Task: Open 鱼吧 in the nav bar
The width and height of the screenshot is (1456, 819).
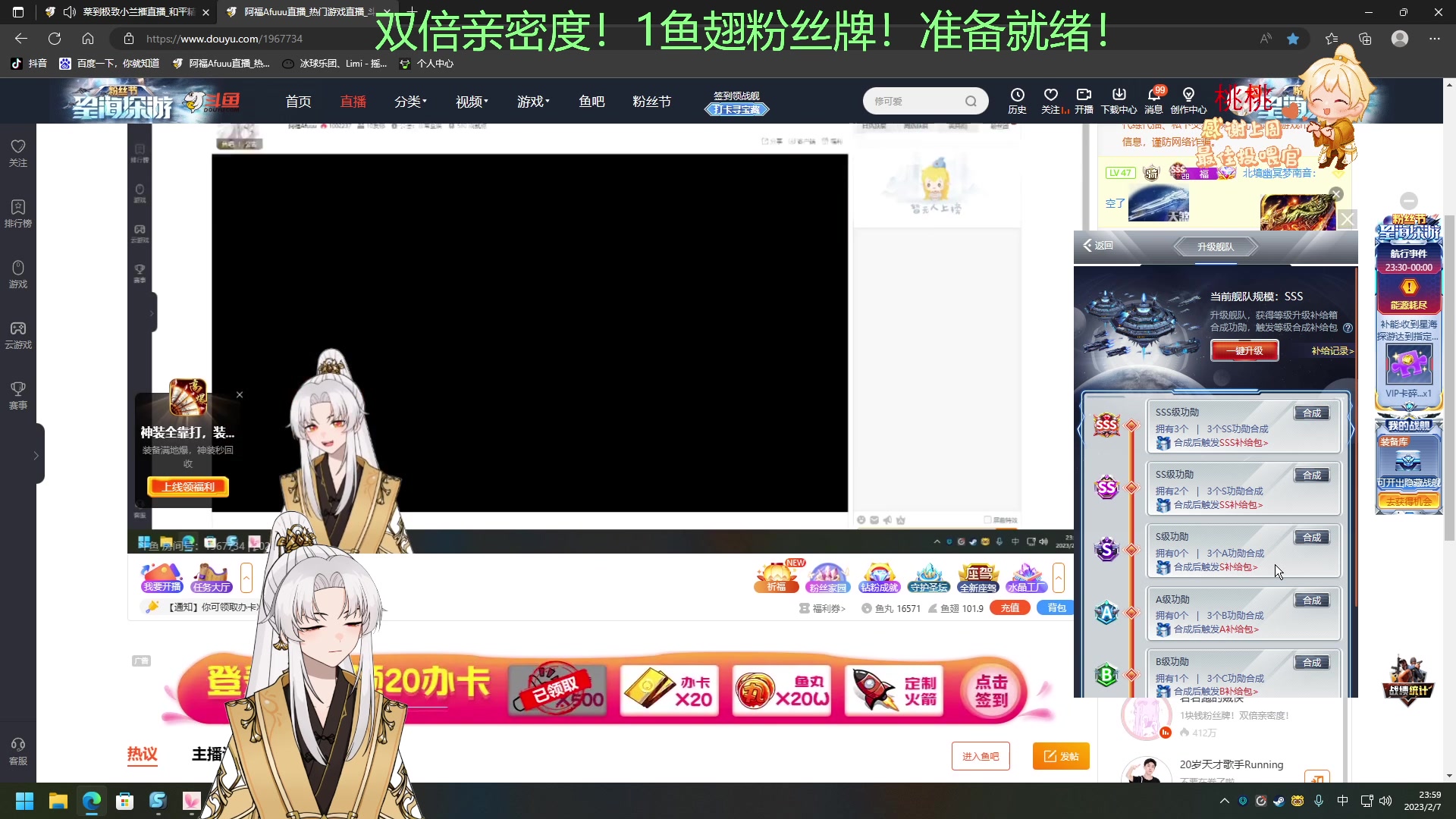Action: [591, 102]
